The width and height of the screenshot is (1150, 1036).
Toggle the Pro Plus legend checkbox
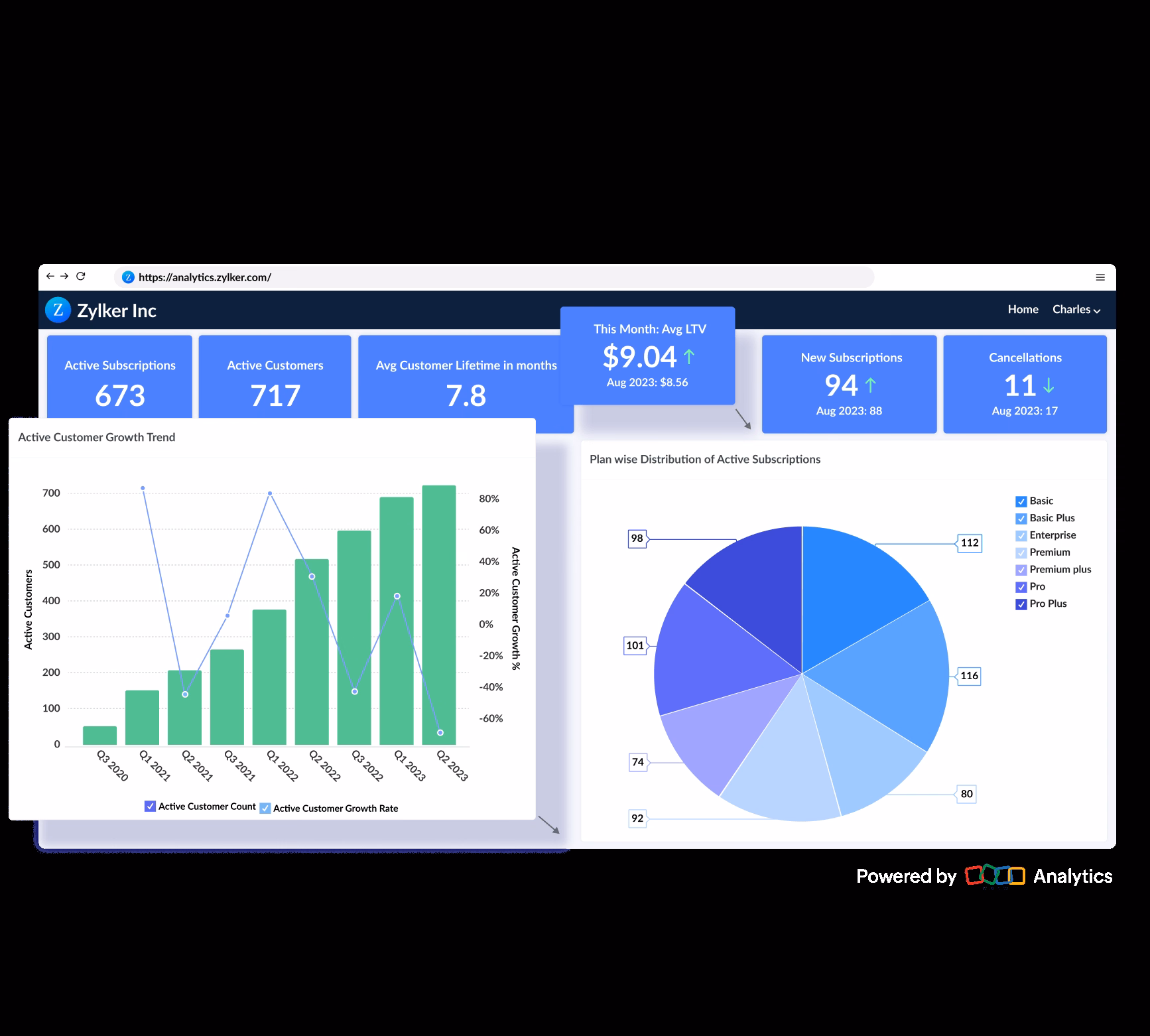coord(1021,604)
